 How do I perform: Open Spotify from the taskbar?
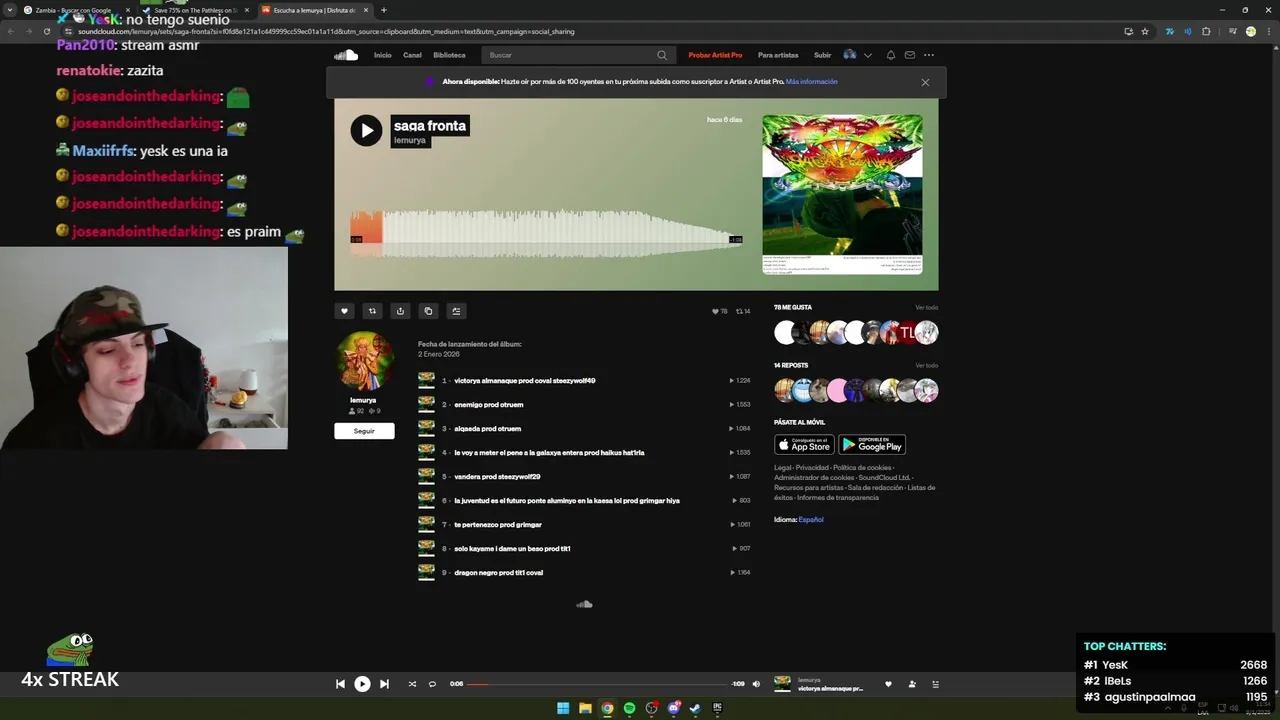pyautogui.click(x=629, y=708)
